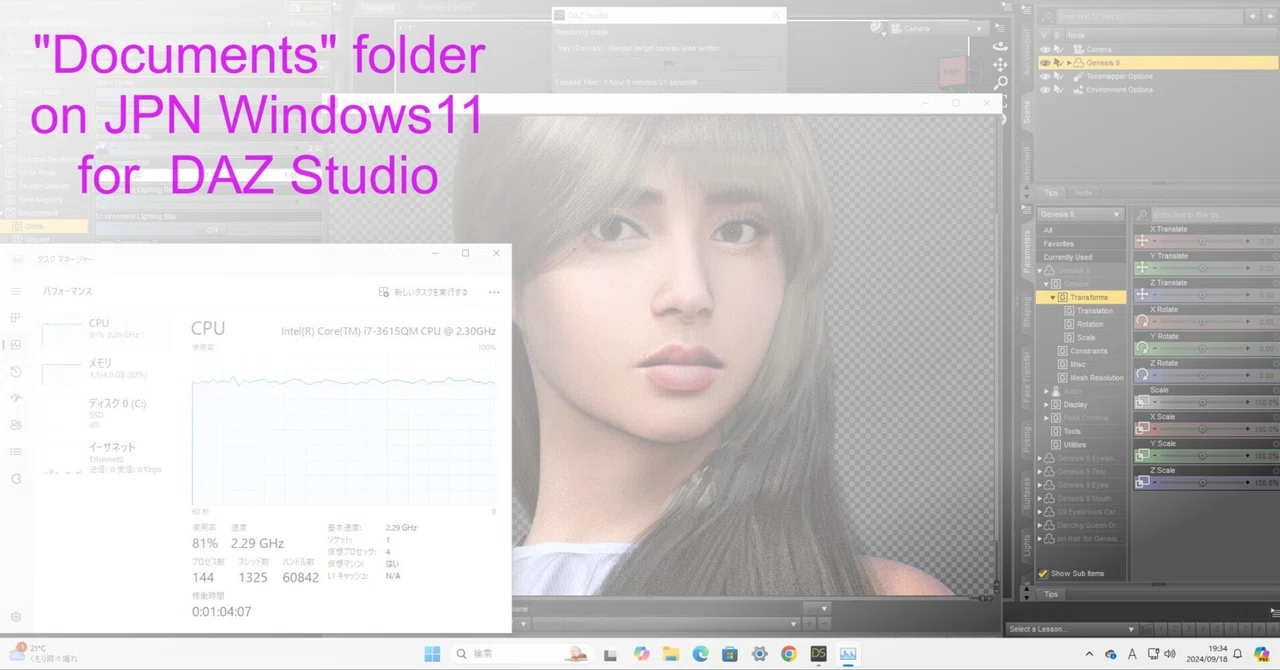Select Ethernet entry in Task Manager

tap(106, 456)
